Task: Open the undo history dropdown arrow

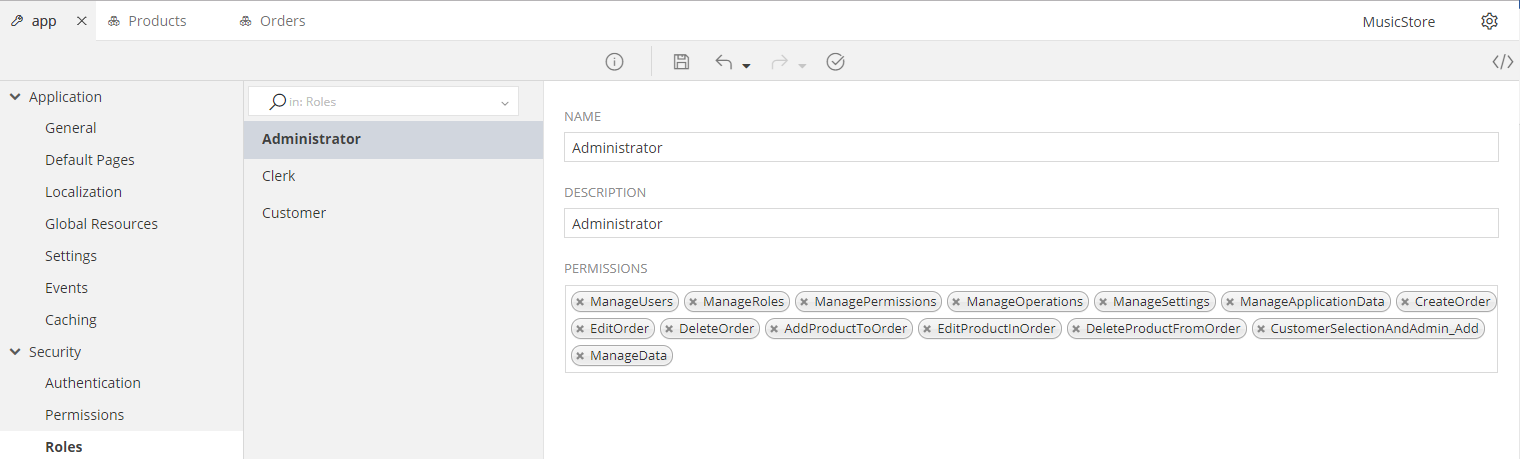Action: point(747,66)
